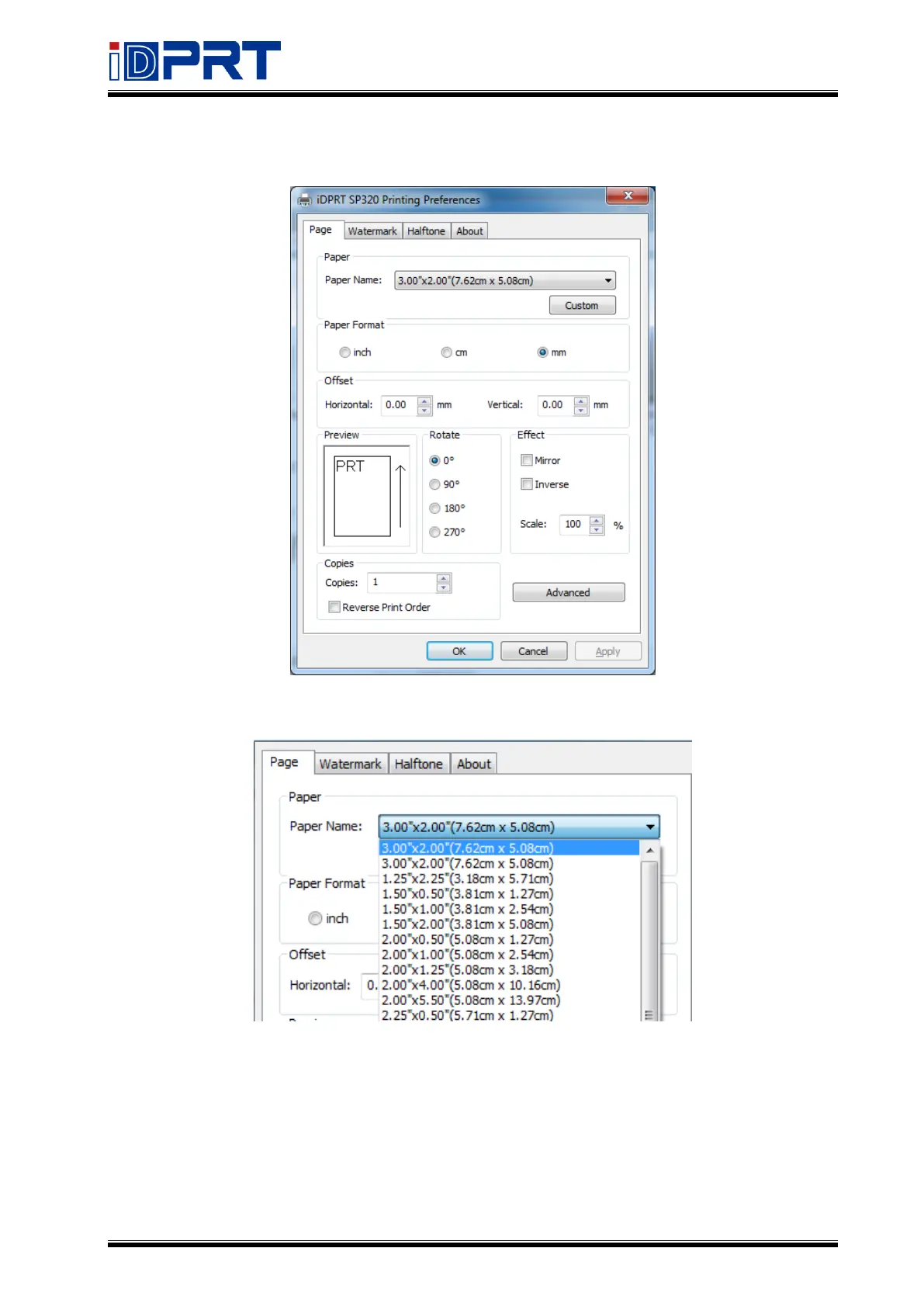Increase Scale with up arrow
Image resolution: width=924 pixels, height=1307 pixels.
pyautogui.click(x=597, y=520)
